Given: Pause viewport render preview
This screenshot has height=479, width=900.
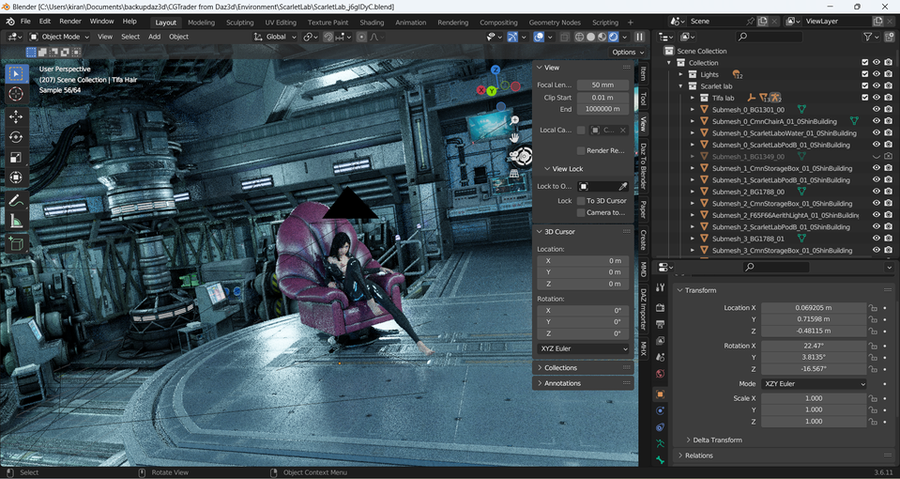Looking at the screenshot, I should (640, 37).
